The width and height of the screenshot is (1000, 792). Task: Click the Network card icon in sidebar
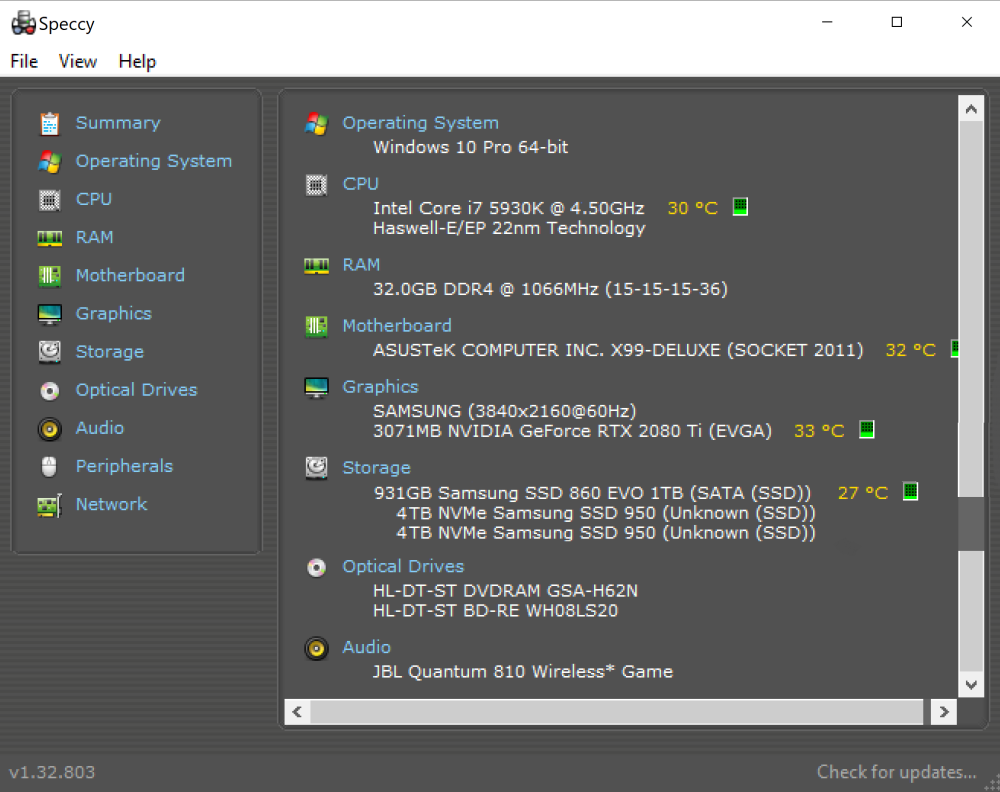coord(49,504)
